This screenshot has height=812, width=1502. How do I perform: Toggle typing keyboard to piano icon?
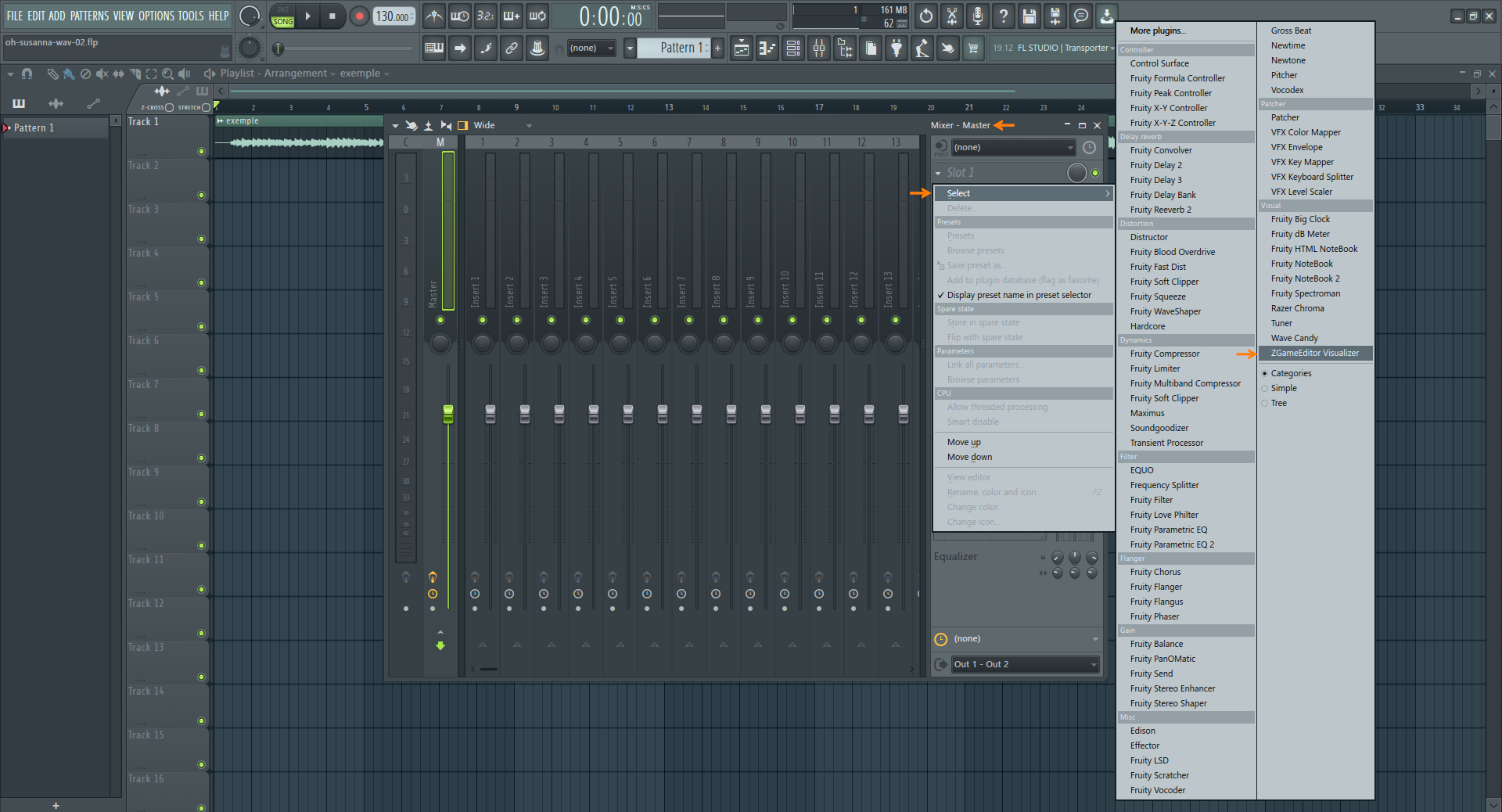(x=433, y=49)
